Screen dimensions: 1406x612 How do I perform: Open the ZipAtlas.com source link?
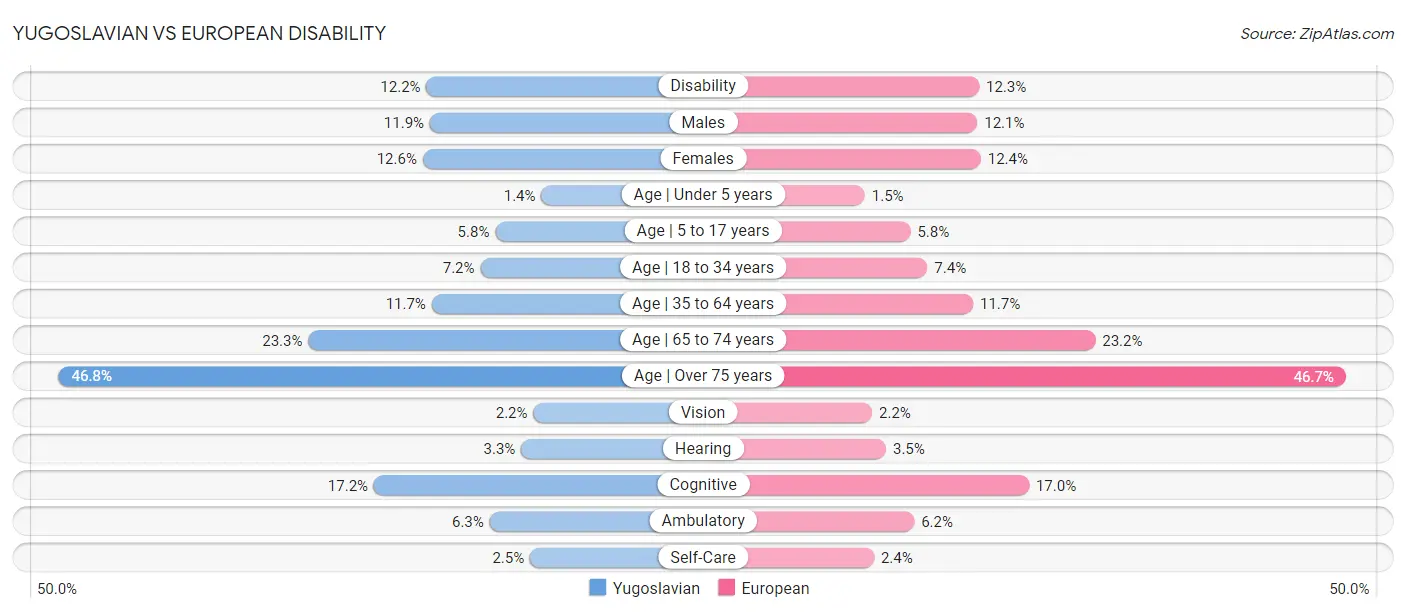[1317, 33]
